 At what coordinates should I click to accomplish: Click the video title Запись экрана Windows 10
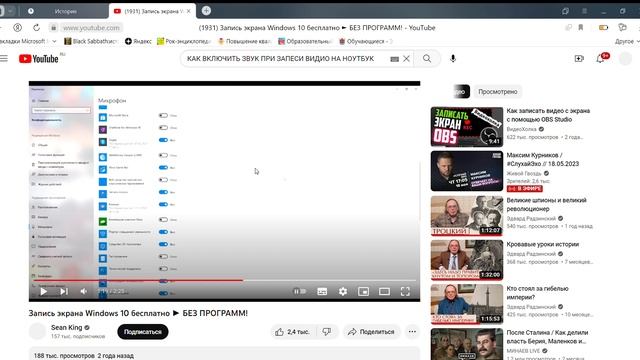click(x=138, y=313)
